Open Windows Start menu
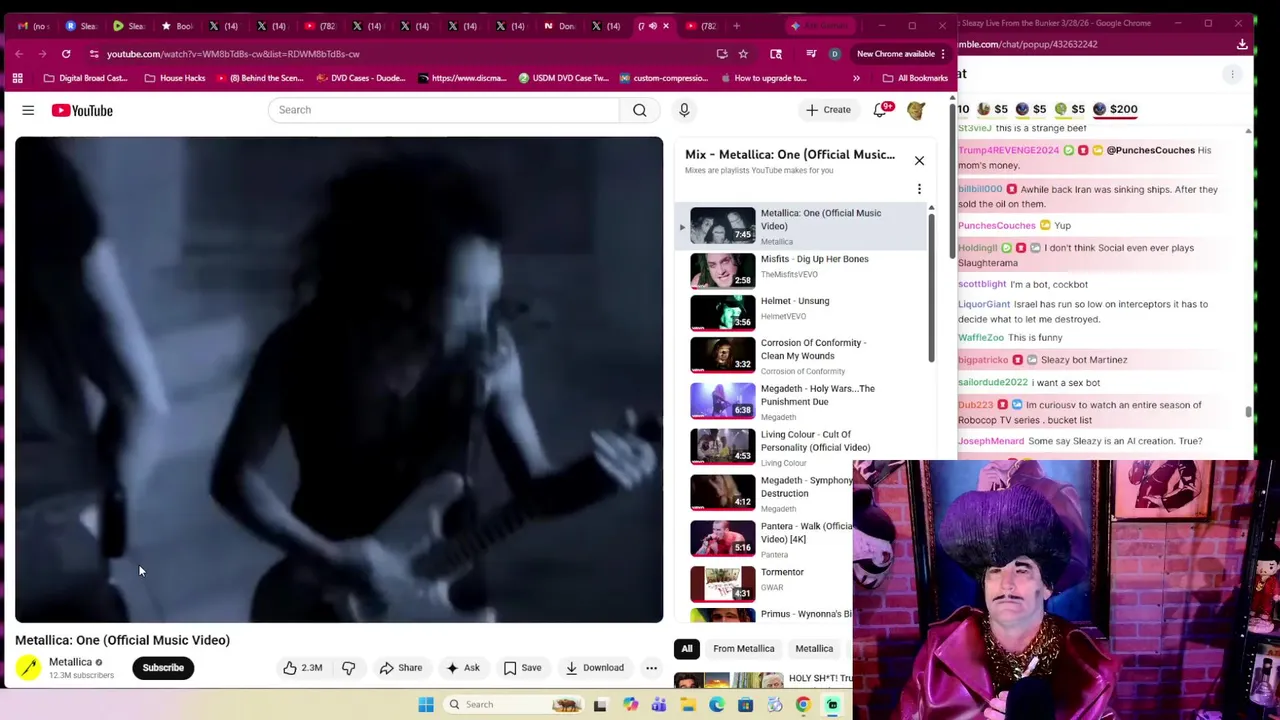Screen dimensions: 1280x720 [x=426, y=705]
